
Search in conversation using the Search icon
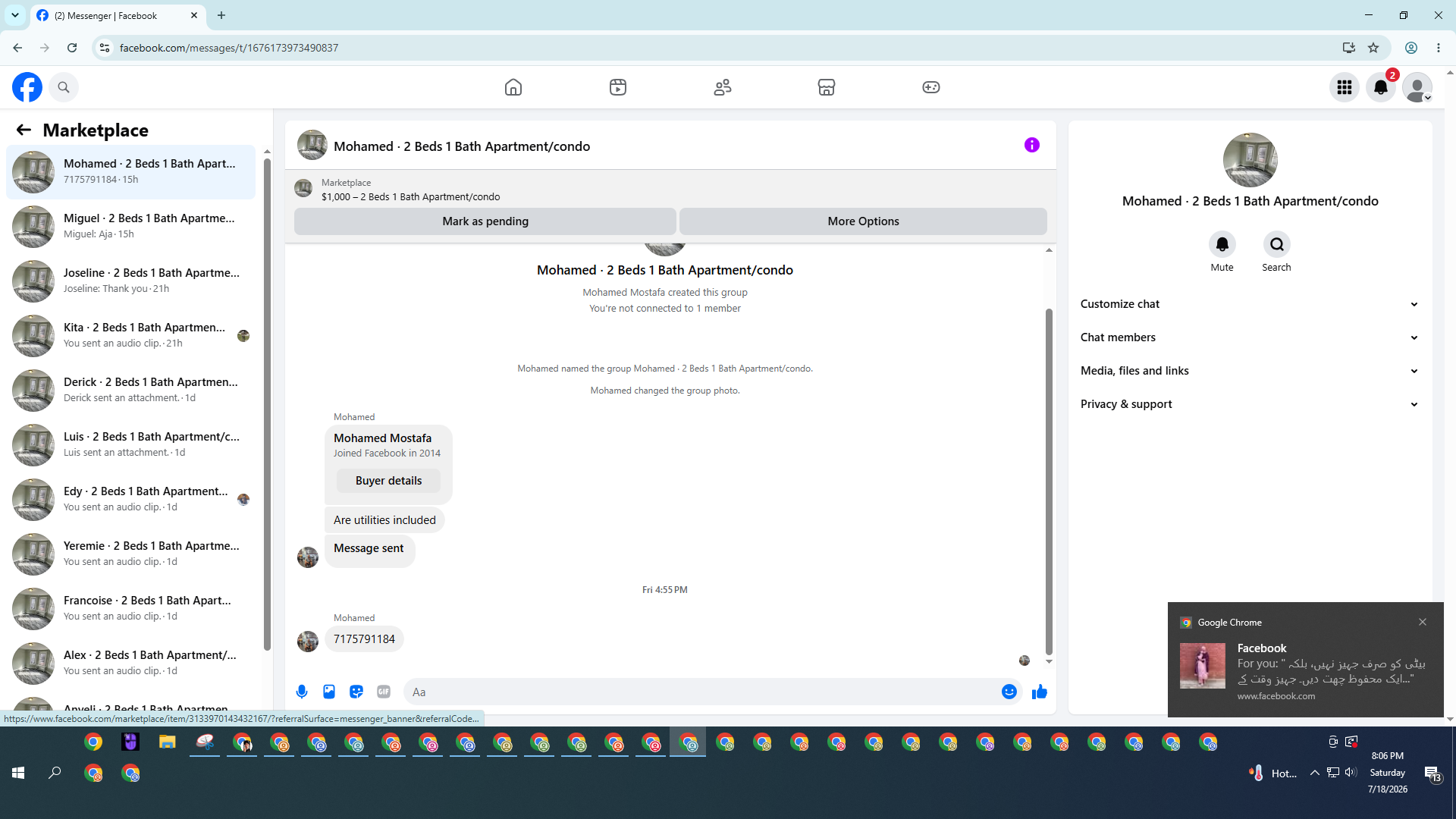point(1277,244)
